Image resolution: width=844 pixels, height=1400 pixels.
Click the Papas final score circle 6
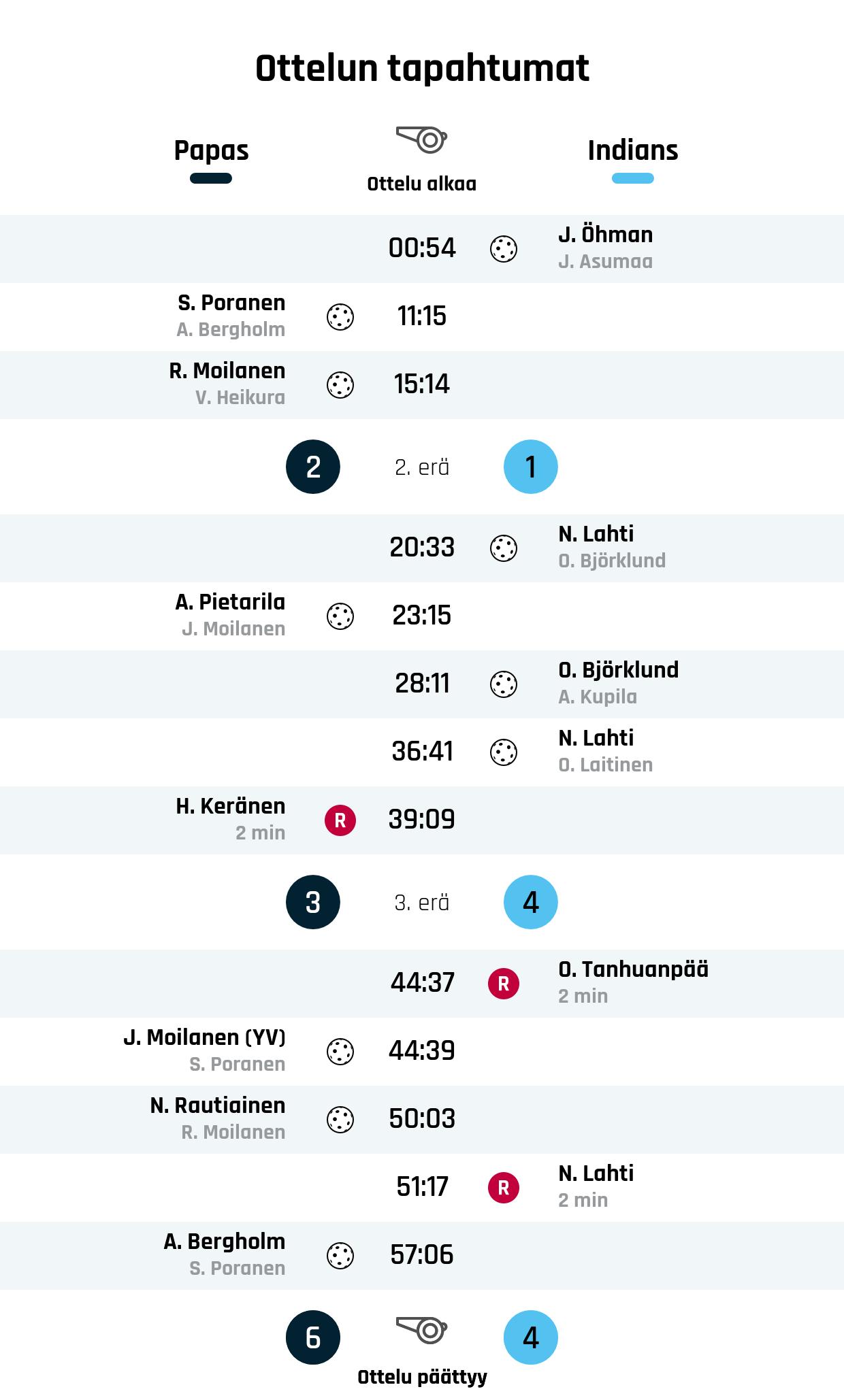(x=313, y=1337)
